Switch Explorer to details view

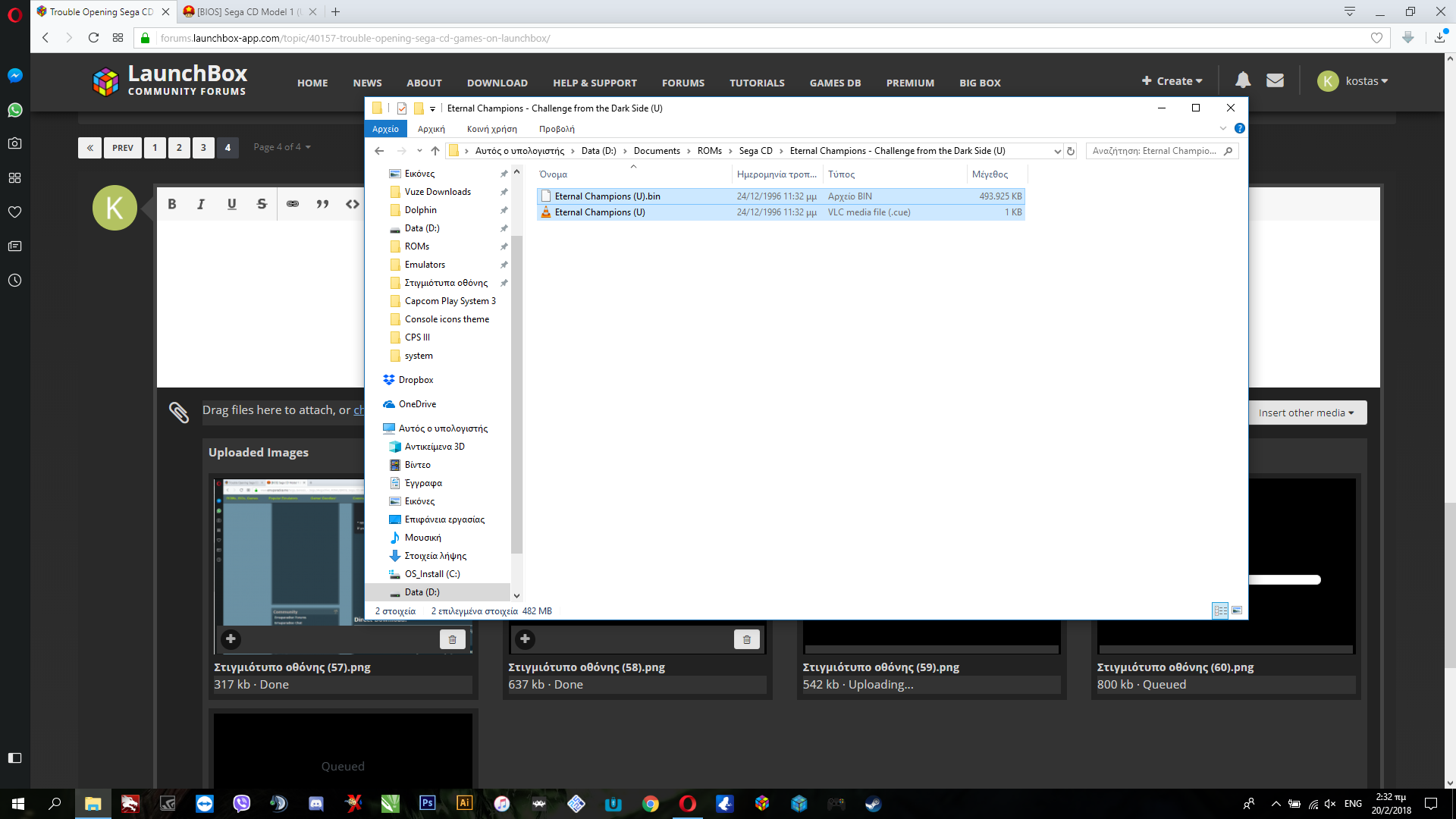click(x=1220, y=610)
